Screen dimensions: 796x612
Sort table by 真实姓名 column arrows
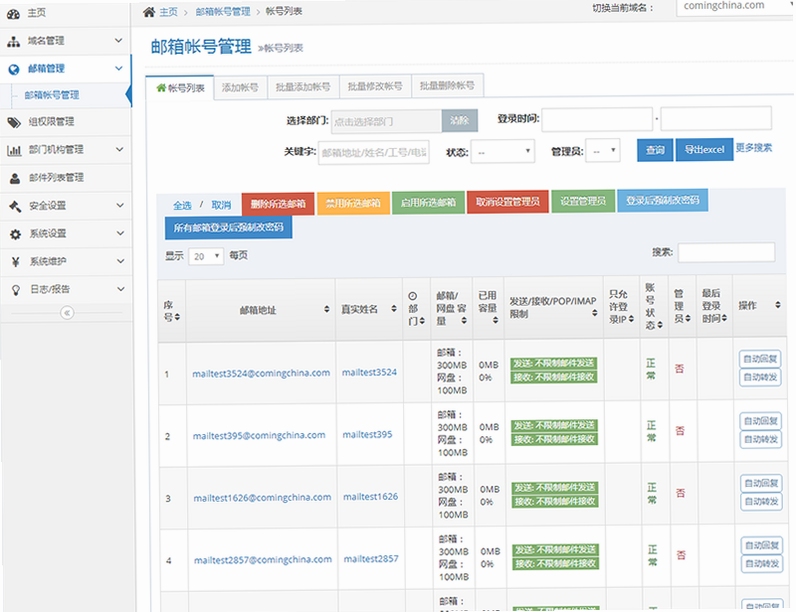394,309
